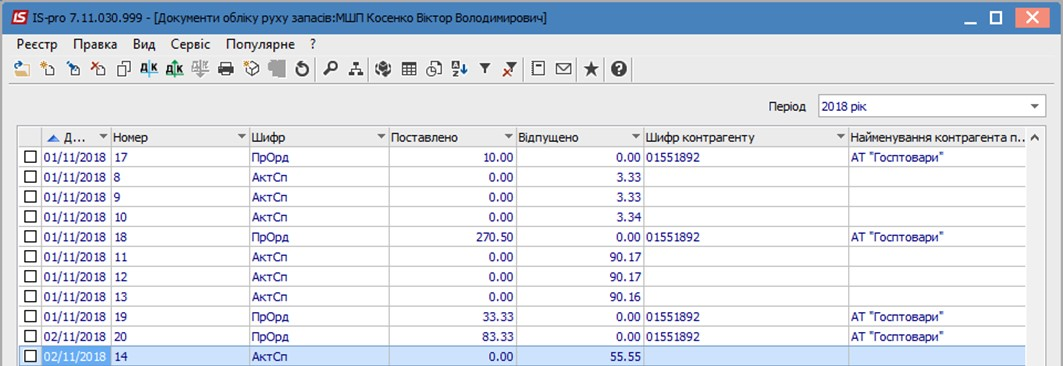Click the stacked cubes icon
Viewport: 1063px width, 366px height.
[383, 68]
